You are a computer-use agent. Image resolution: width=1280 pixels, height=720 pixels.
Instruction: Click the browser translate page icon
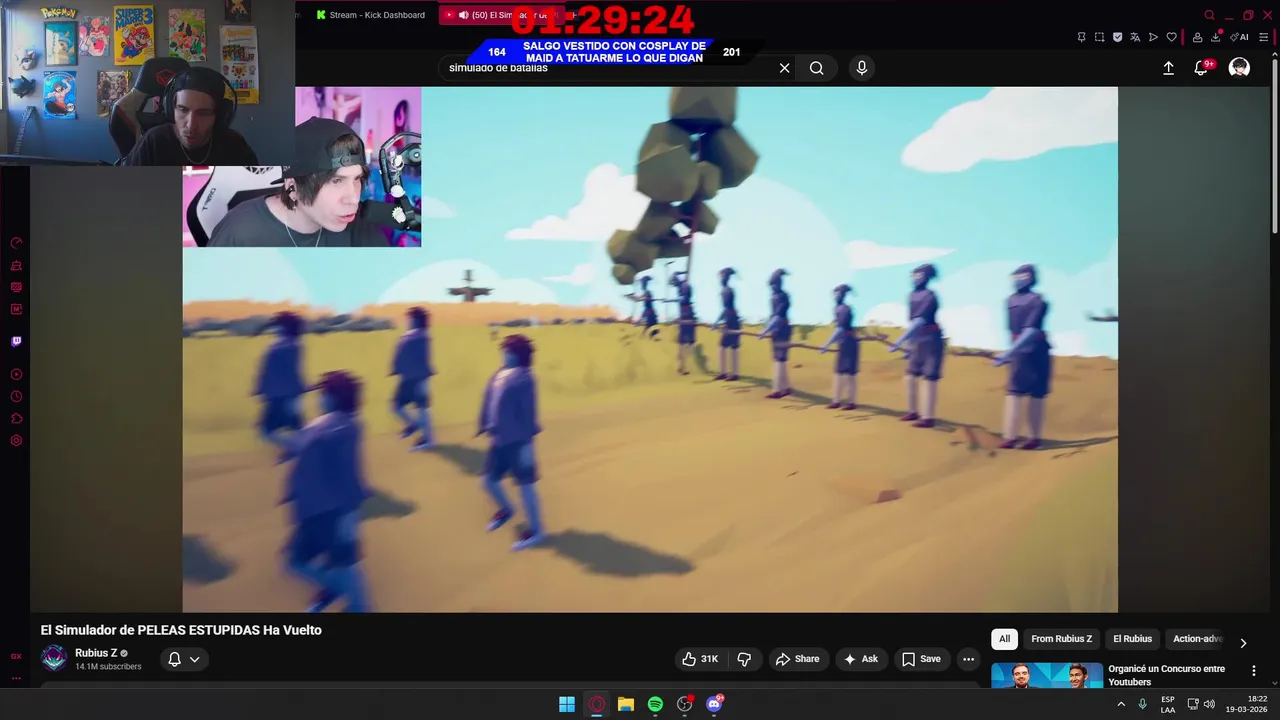(1135, 37)
